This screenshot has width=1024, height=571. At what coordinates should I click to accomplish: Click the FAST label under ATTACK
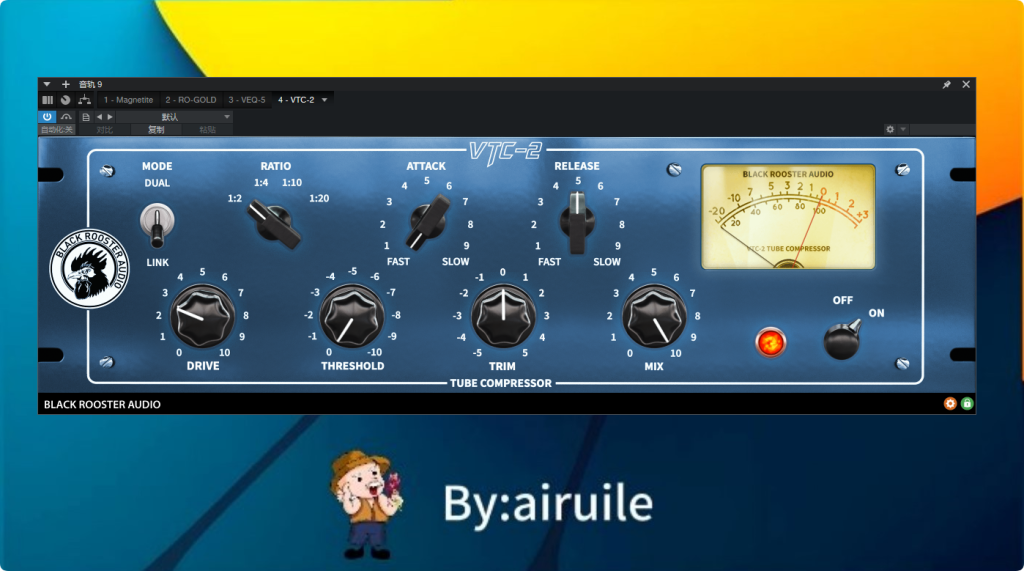pyautogui.click(x=398, y=261)
